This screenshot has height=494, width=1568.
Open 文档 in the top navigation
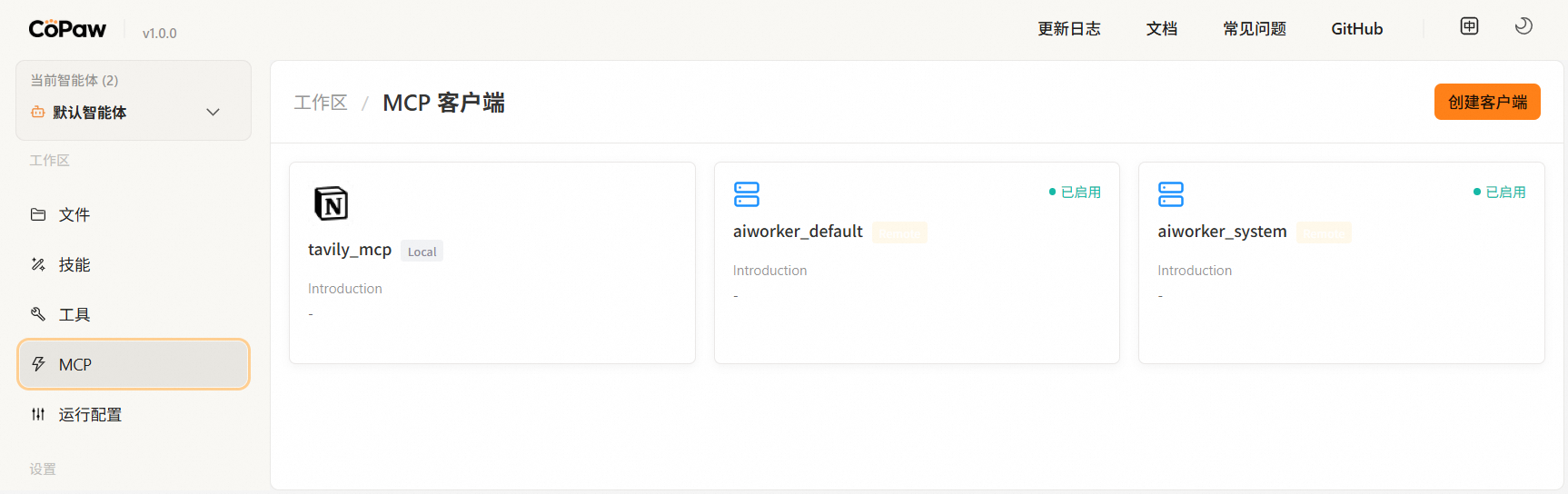(1162, 29)
